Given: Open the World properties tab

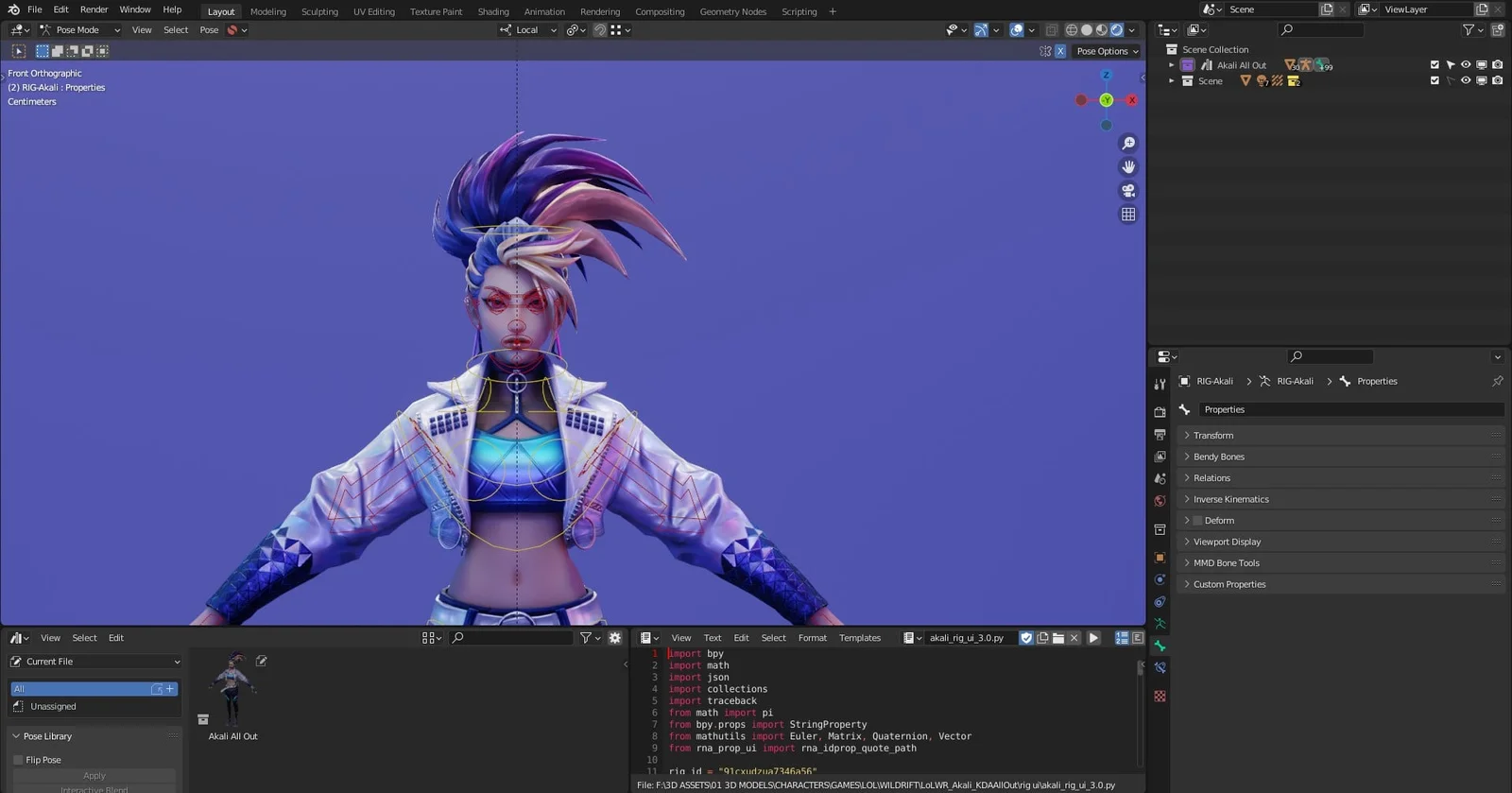Looking at the screenshot, I should pyautogui.click(x=1160, y=501).
